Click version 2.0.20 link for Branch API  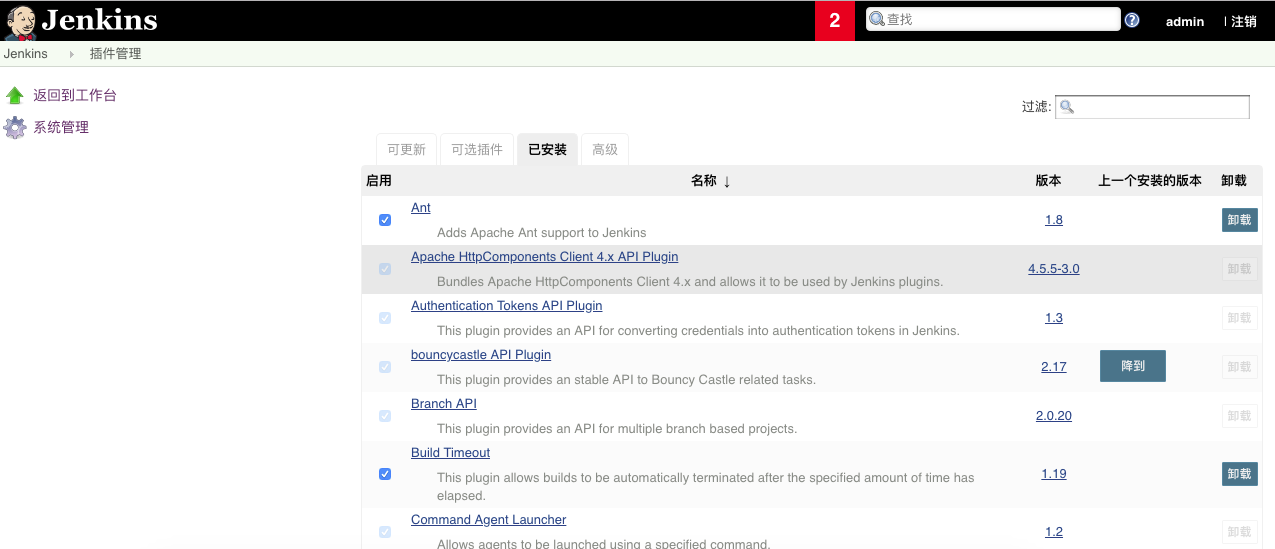1054,416
